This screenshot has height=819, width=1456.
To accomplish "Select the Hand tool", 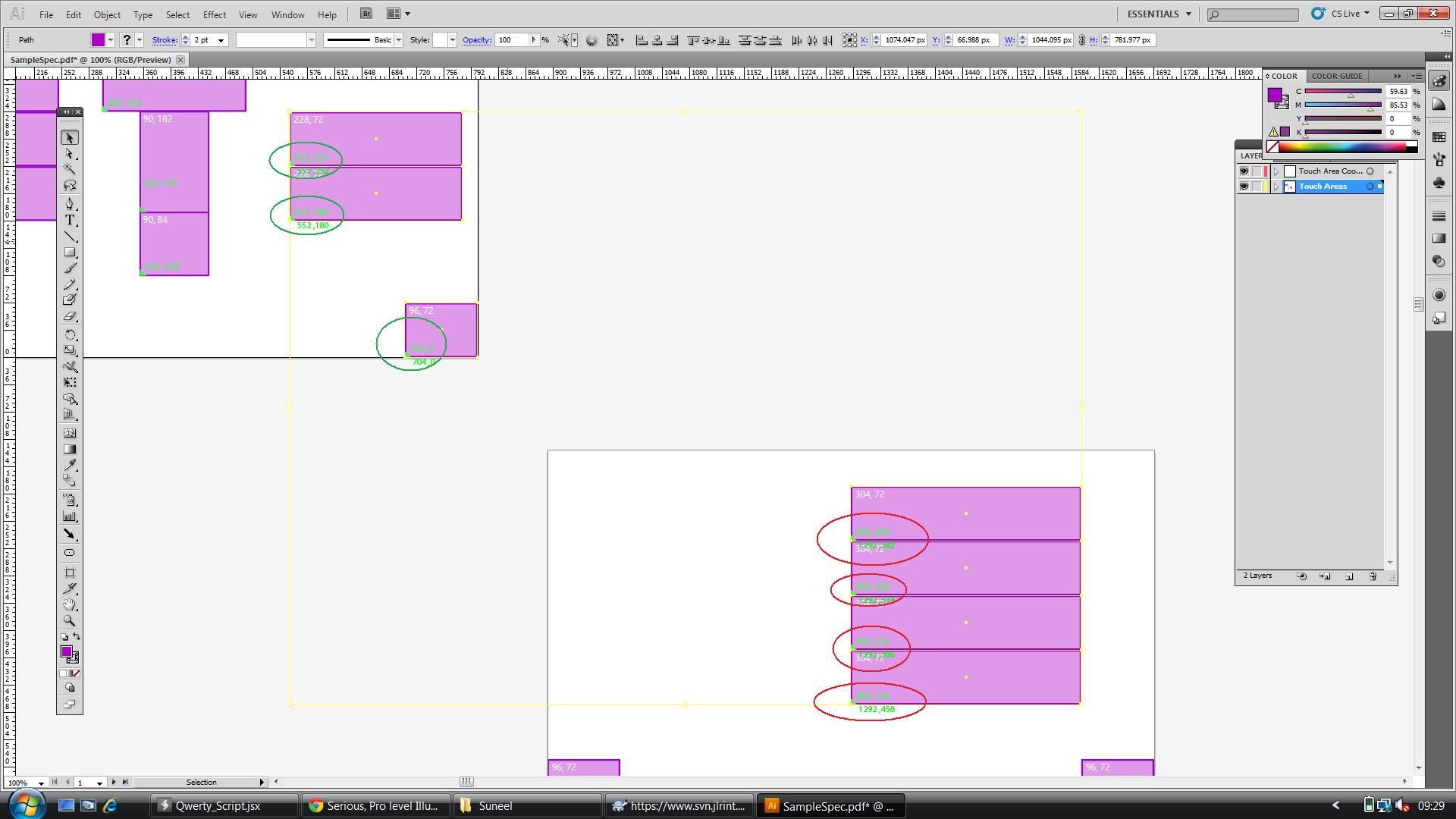I will pyautogui.click(x=70, y=604).
